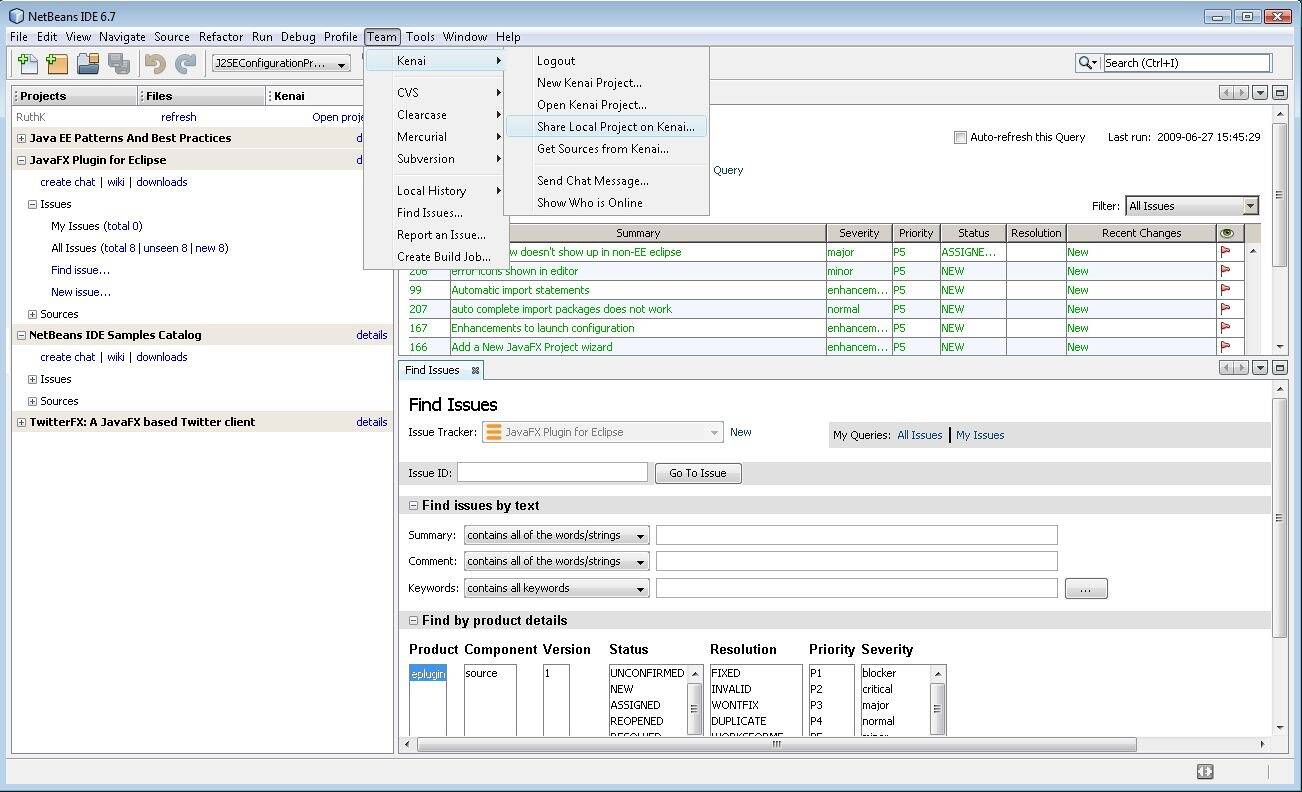Click the Go To Issue button
Image resolution: width=1302 pixels, height=792 pixels.
[698, 473]
